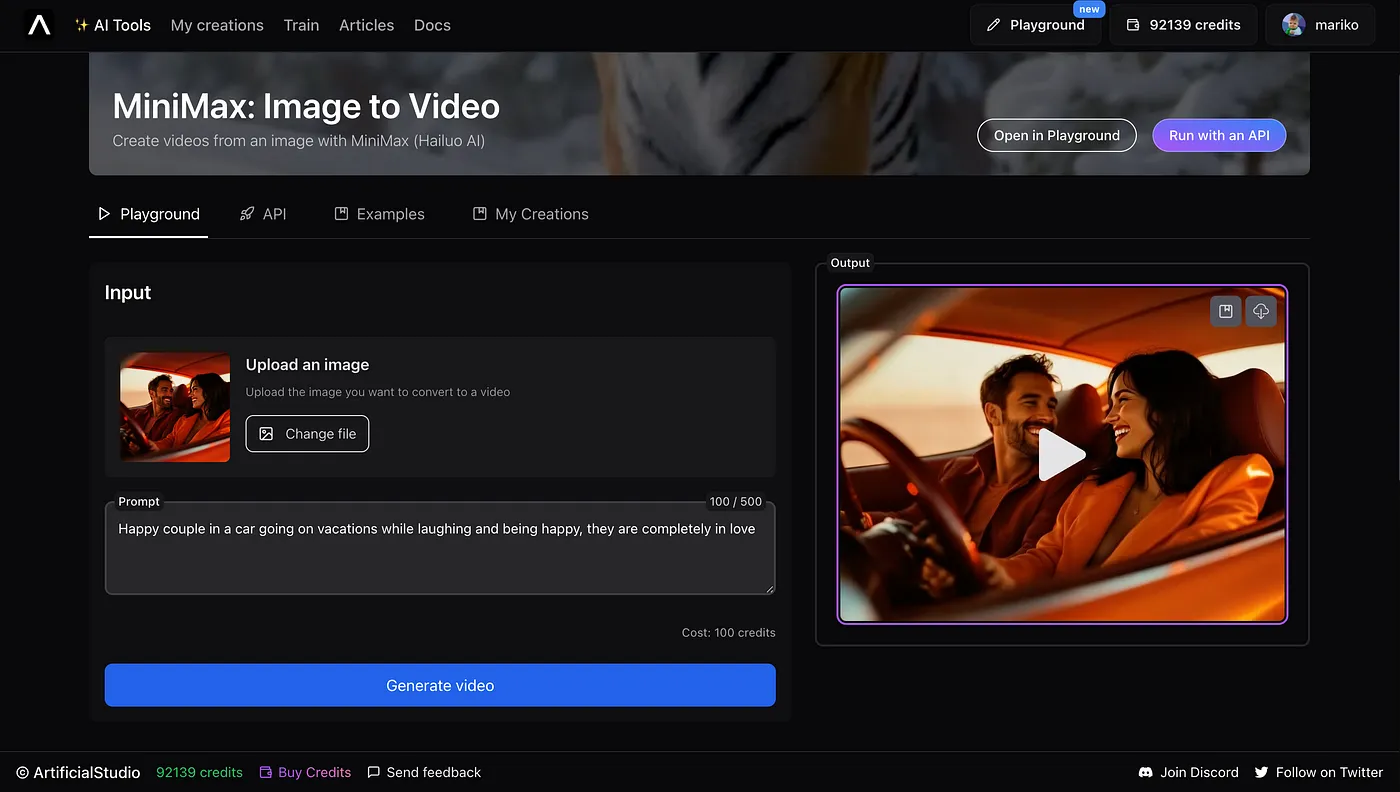Click the green 92139 credits text in footer
The image size is (1400, 792).
[x=199, y=772]
